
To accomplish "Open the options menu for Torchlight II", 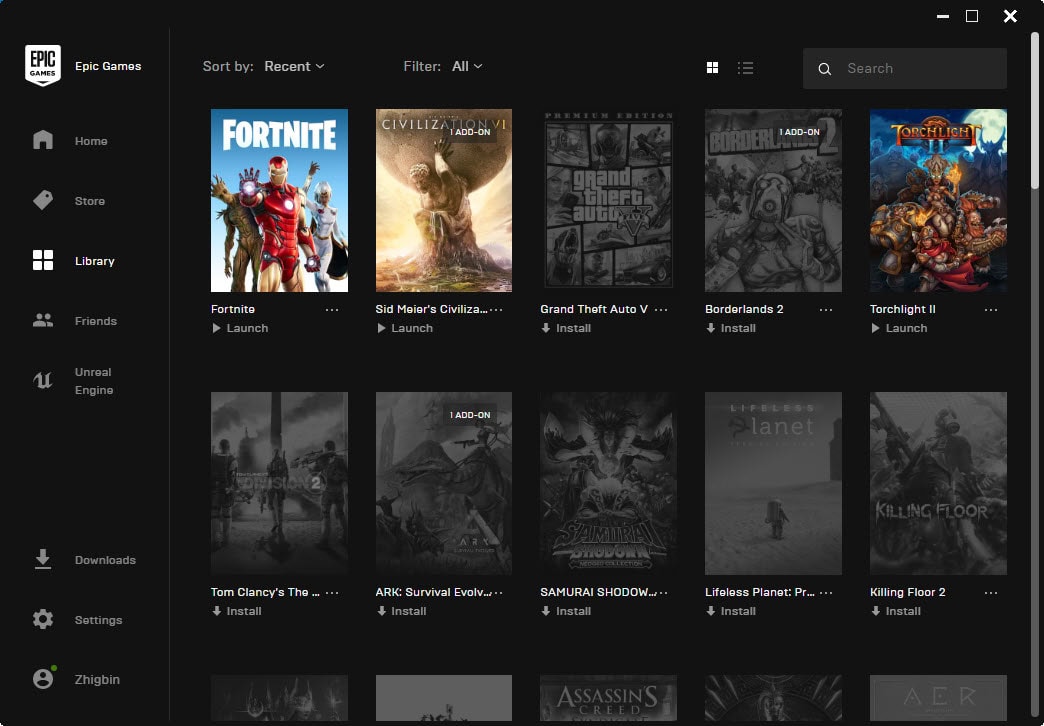I will (x=991, y=310).
